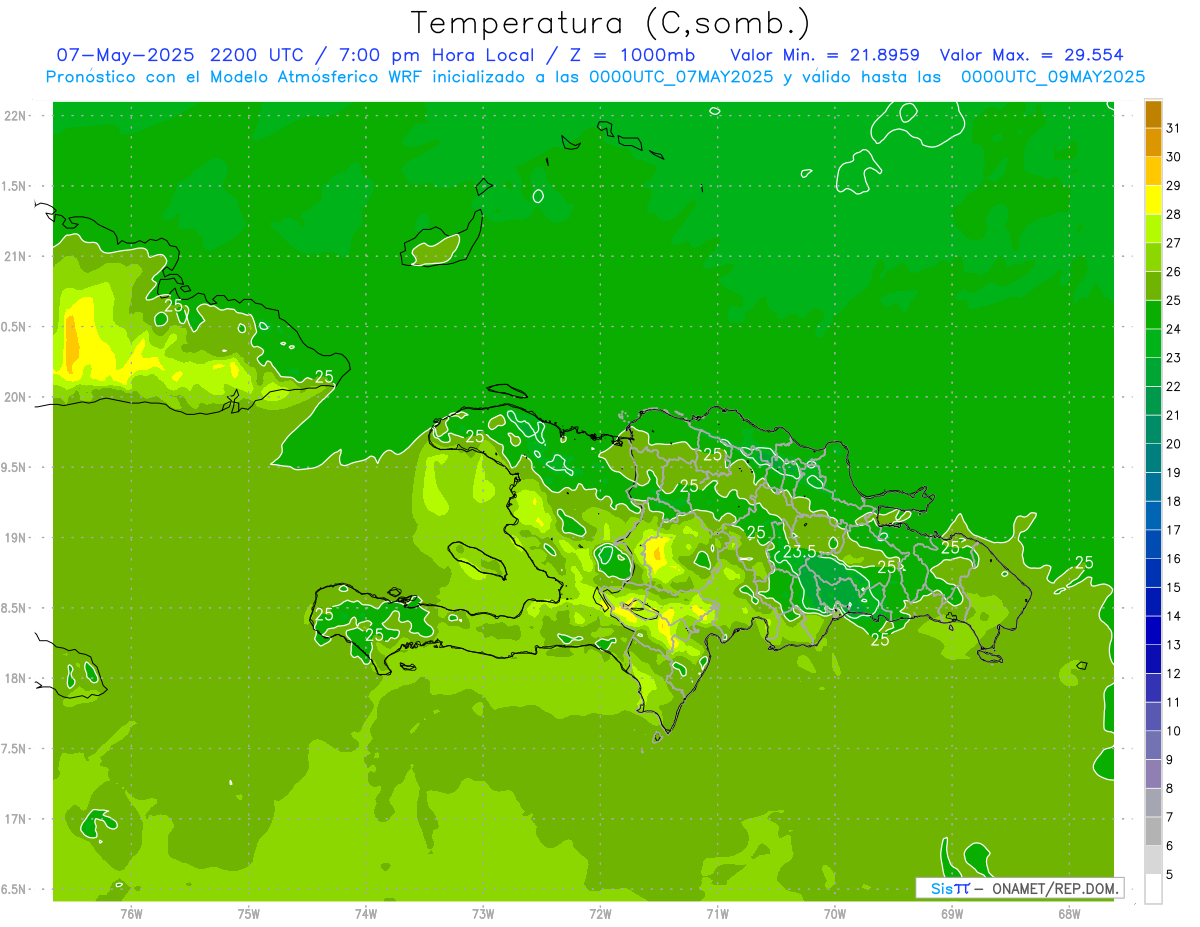This screenshot has height=927, width=1200.
Task: Click the dark orange legend swatch between 30 and 31
Action: (1153, 143)
